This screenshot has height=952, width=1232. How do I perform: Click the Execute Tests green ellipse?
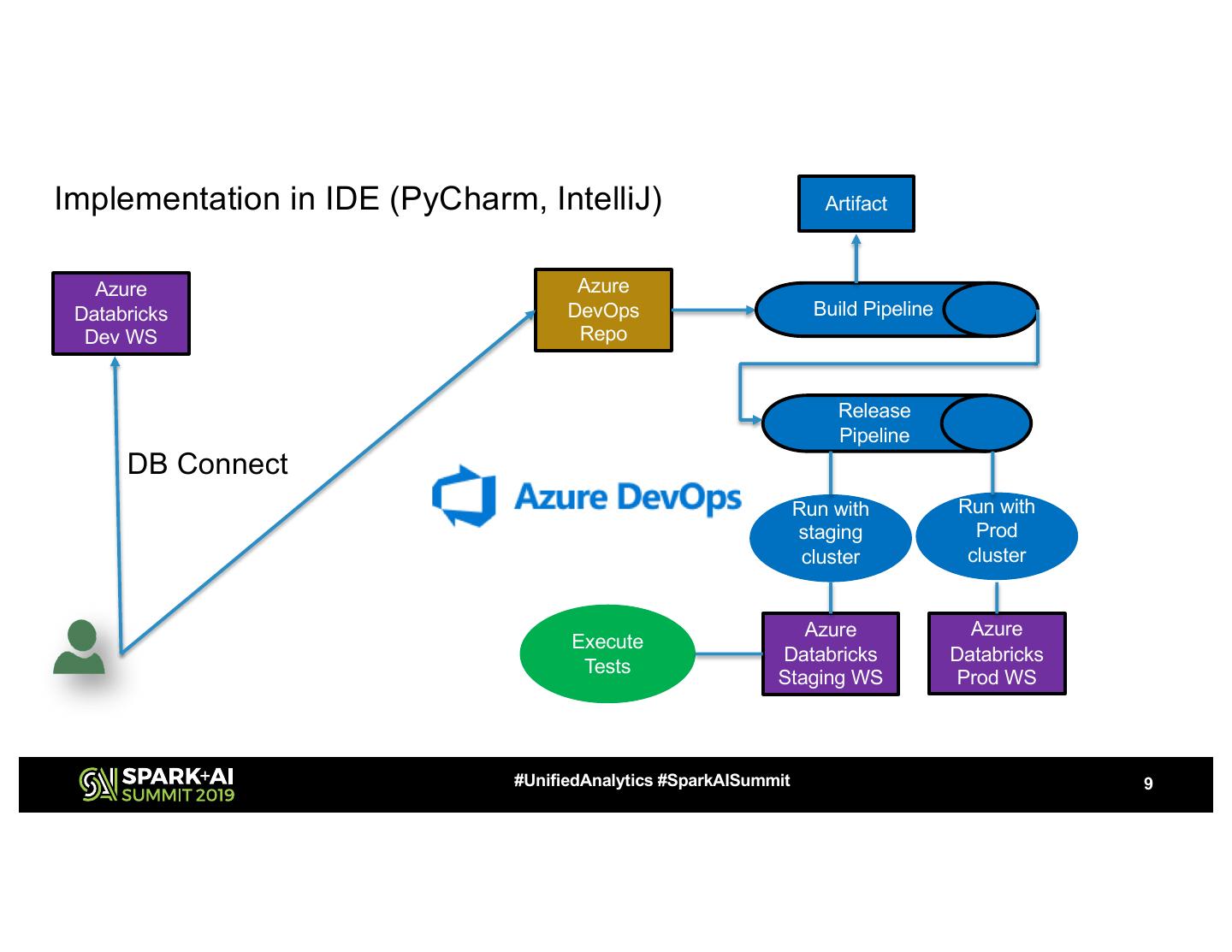point(607,653)
